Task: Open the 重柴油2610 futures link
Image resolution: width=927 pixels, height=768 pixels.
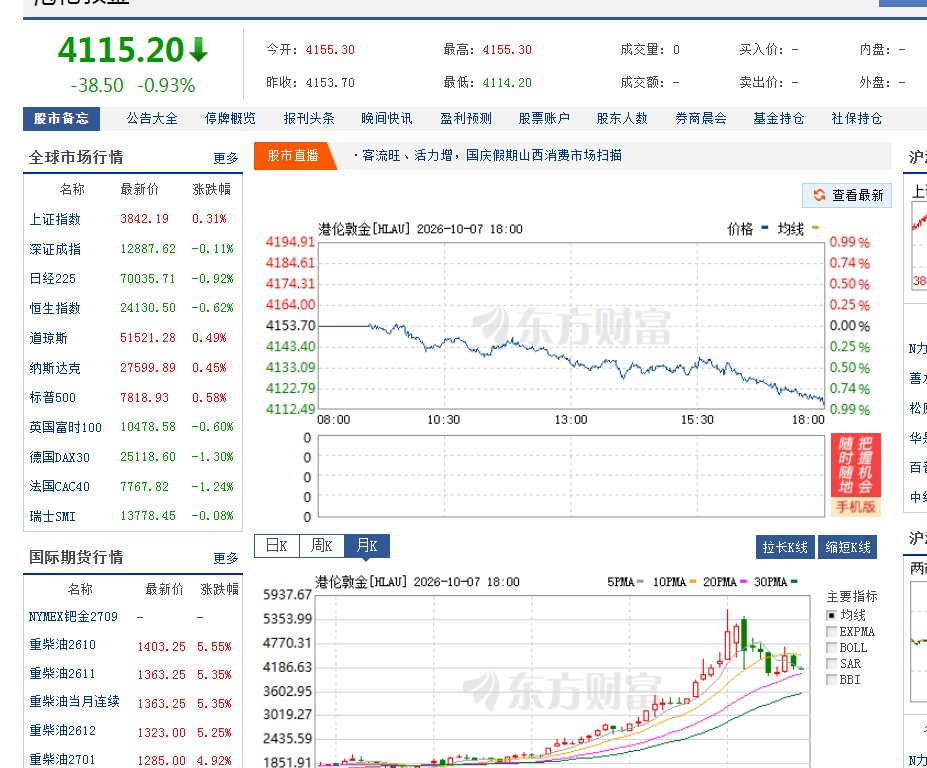Action: tap(63, 645)
